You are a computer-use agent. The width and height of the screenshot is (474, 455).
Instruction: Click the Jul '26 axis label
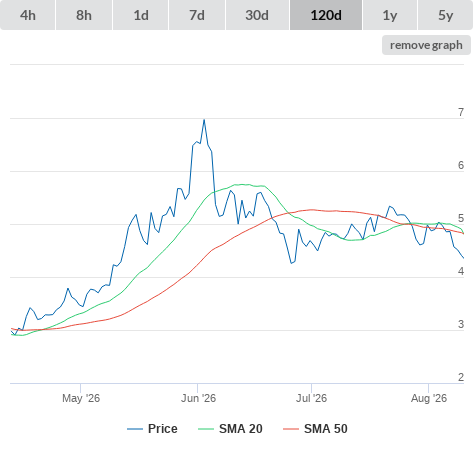312,398
